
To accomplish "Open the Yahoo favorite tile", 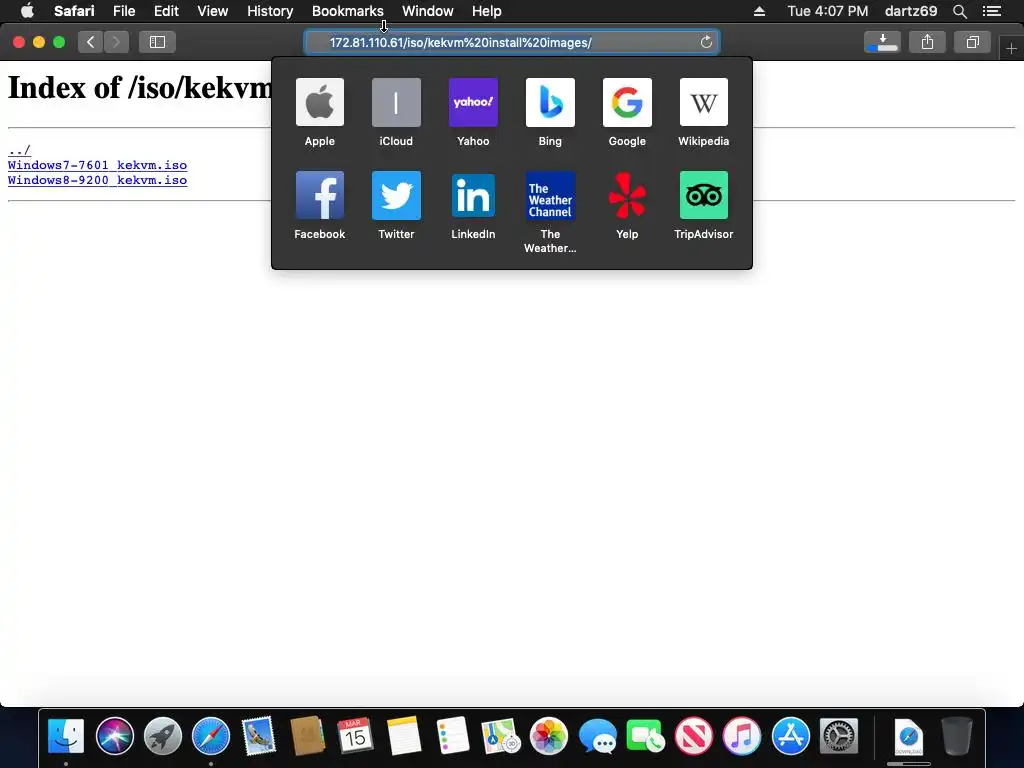I will coord(473,103).
